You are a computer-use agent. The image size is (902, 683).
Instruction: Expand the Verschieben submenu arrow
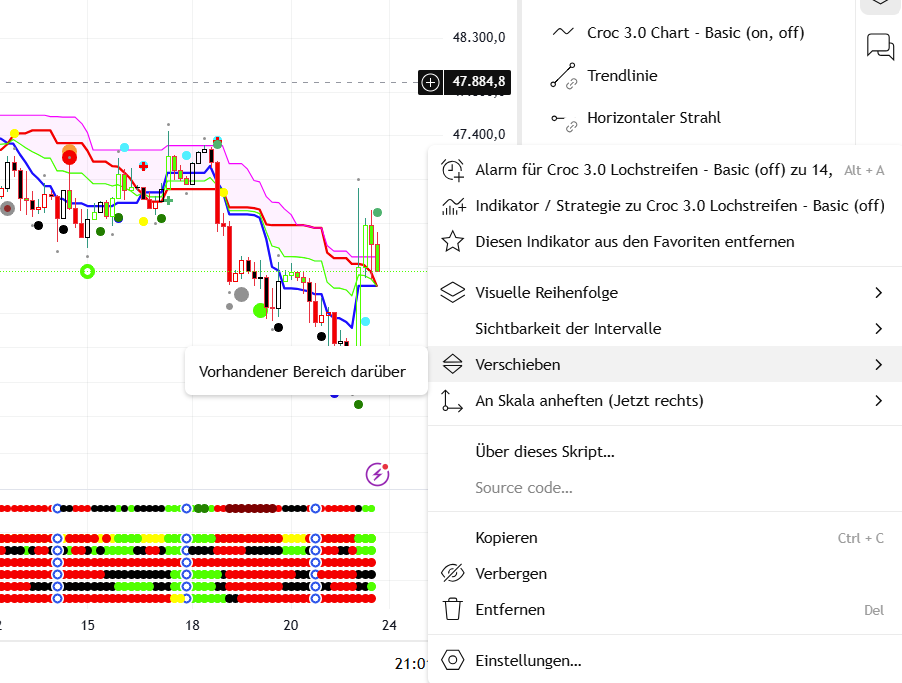[x=878, y=365]
